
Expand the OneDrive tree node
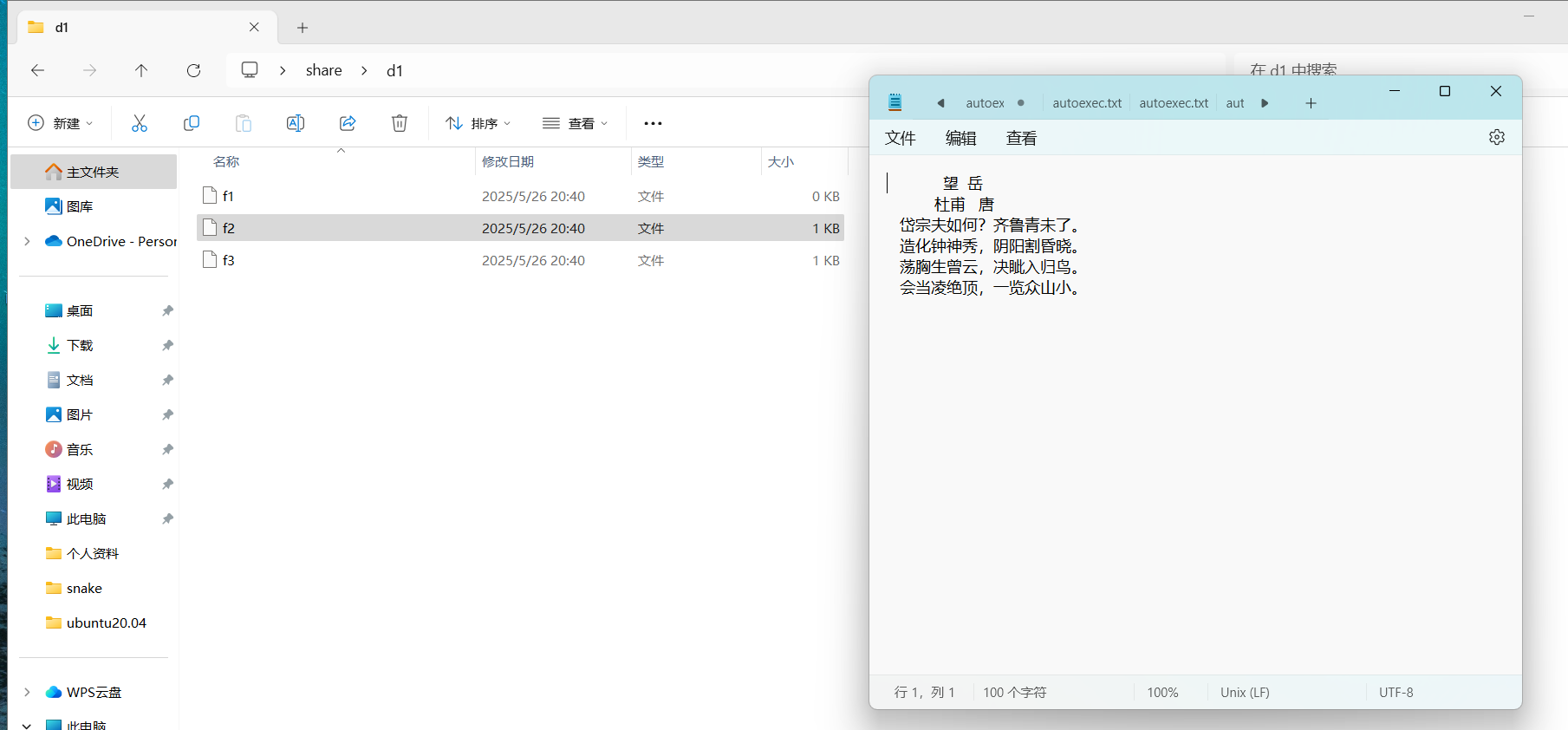click(x=27, y=241)
